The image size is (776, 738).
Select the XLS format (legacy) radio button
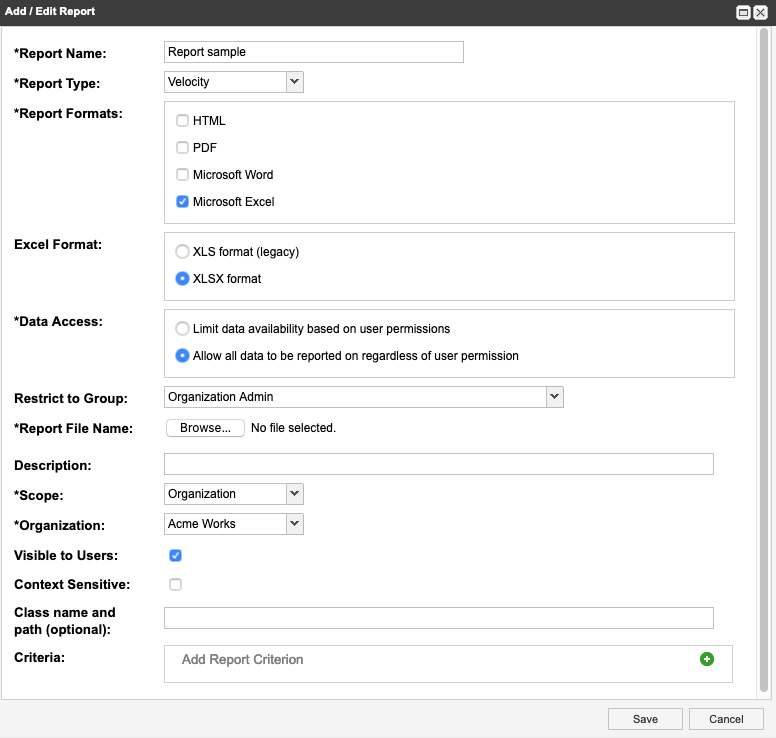point(182,252)
